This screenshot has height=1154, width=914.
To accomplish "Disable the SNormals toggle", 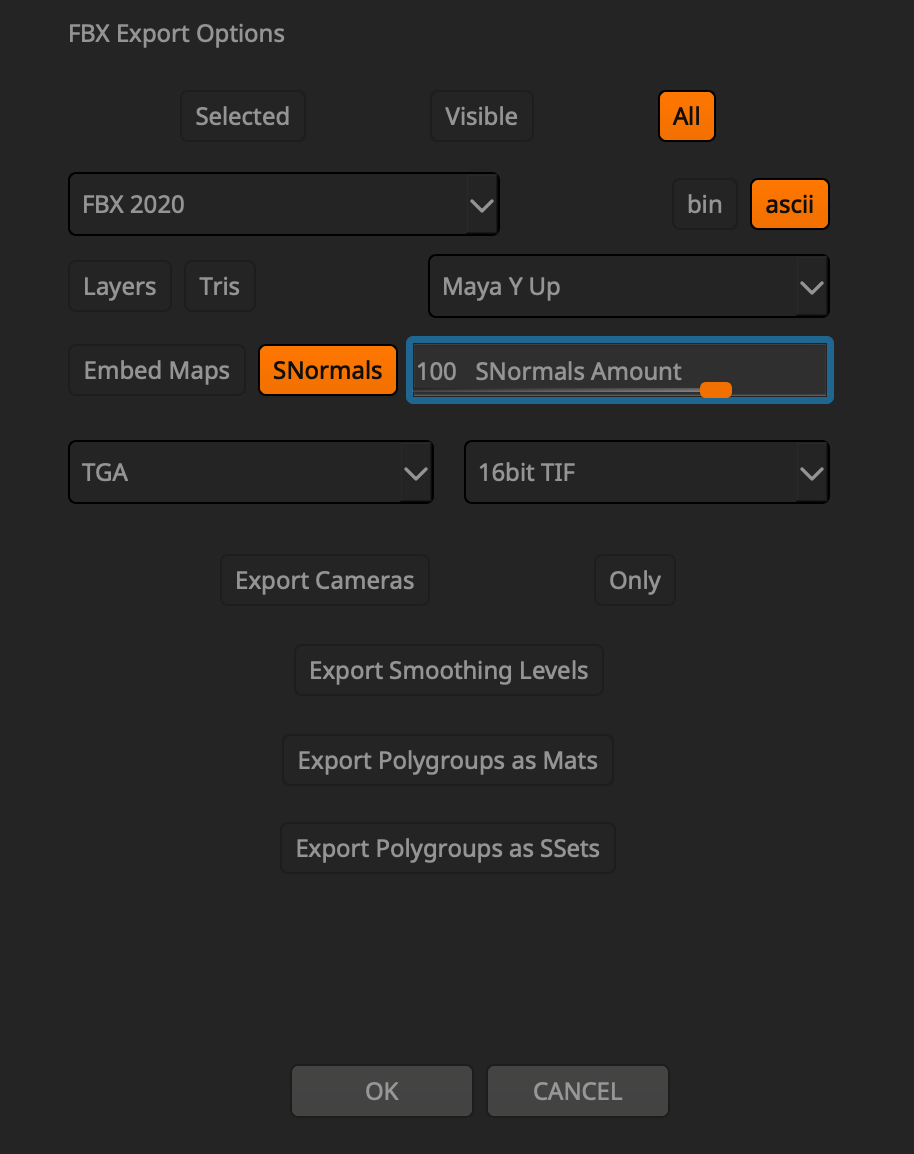I will pyautogui.click(x=327, y=371).
